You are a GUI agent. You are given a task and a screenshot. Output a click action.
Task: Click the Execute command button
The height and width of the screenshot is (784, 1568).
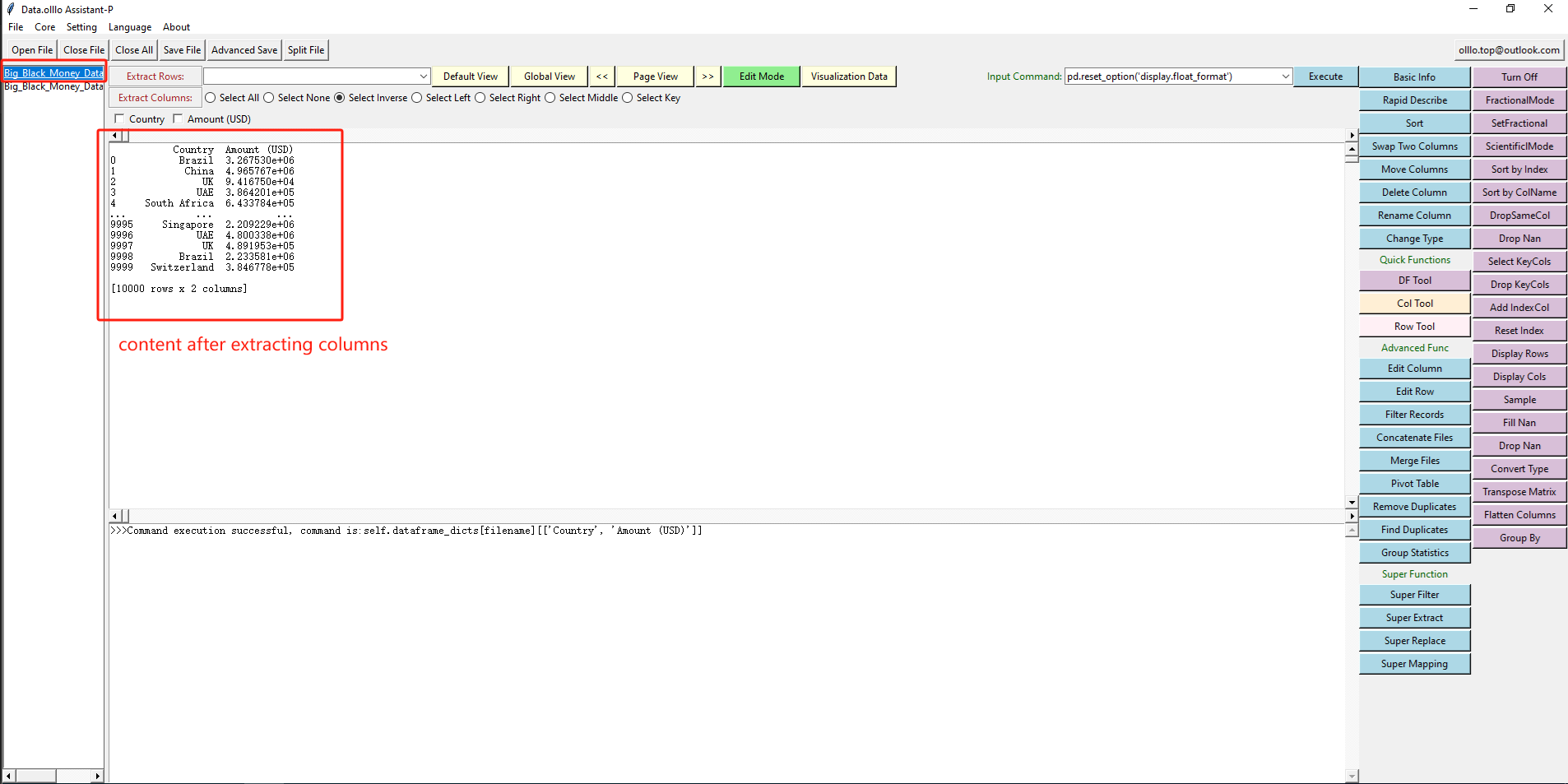1325,77
